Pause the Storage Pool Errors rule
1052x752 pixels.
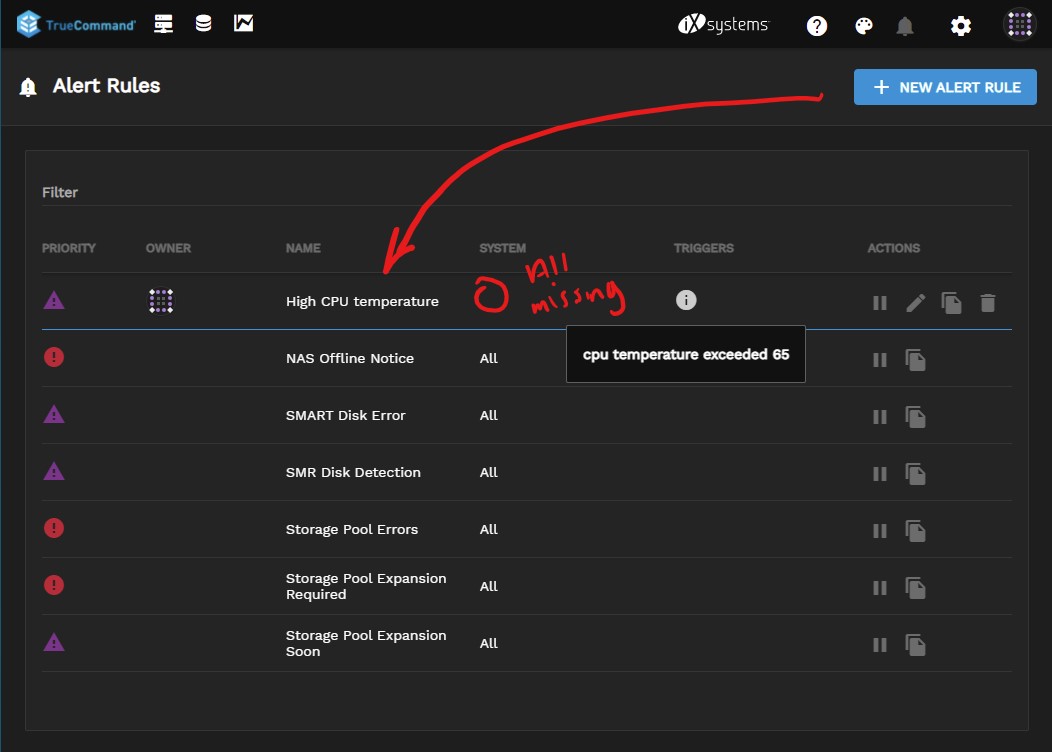click(880, 531)
